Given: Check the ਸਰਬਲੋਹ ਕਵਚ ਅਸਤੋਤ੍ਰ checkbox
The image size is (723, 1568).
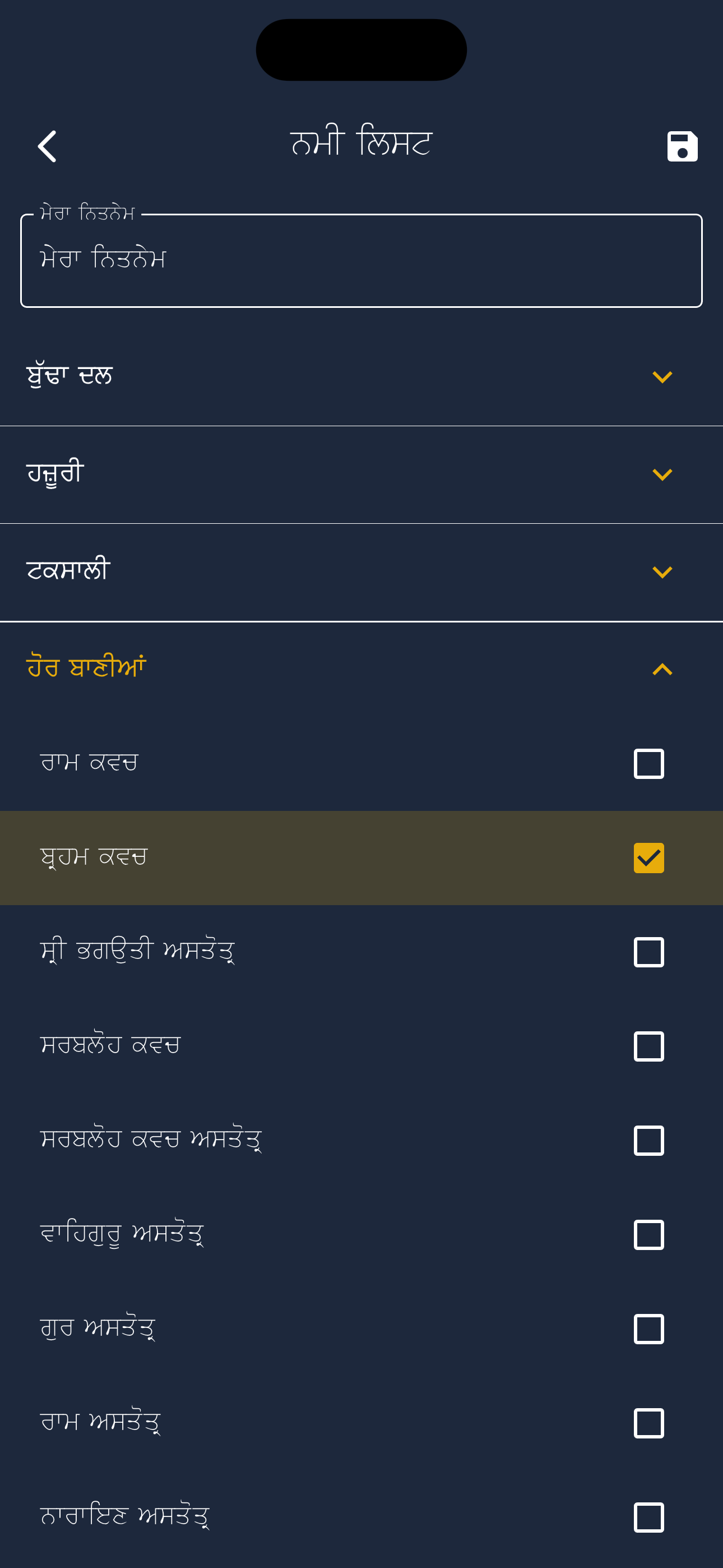Looking at the screenshot, I should [x=649, y=1141].
